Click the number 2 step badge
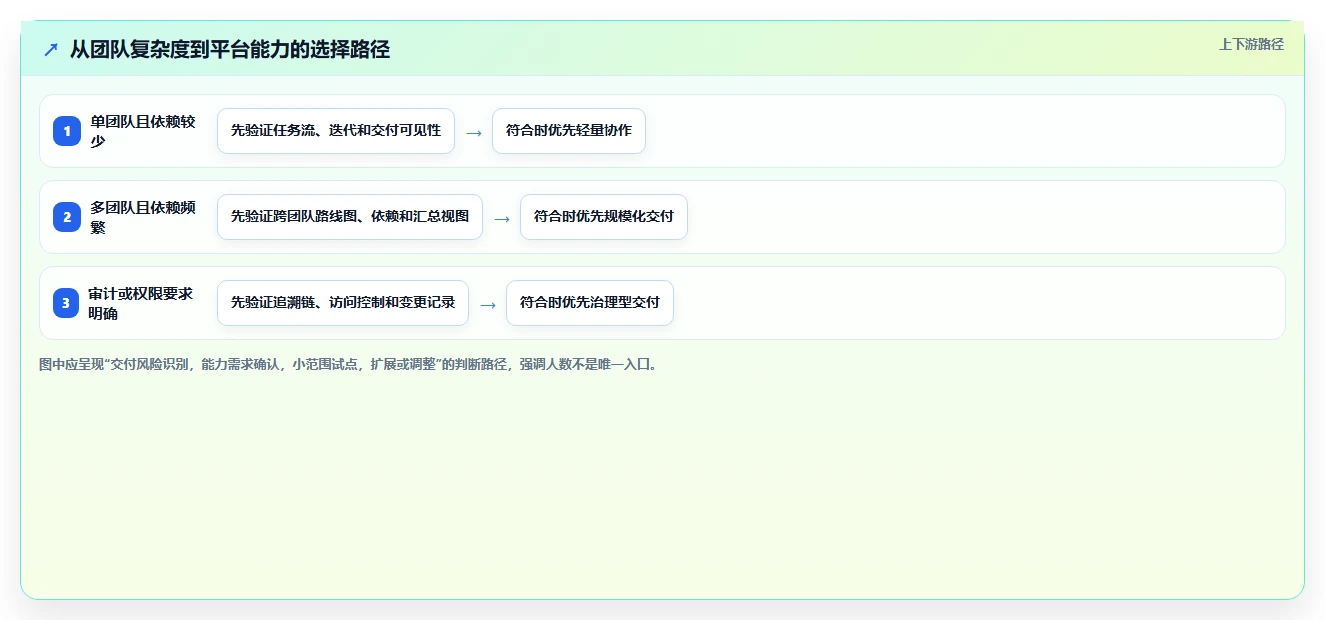Screen dimensions: 1325x620 pos(67,217)
